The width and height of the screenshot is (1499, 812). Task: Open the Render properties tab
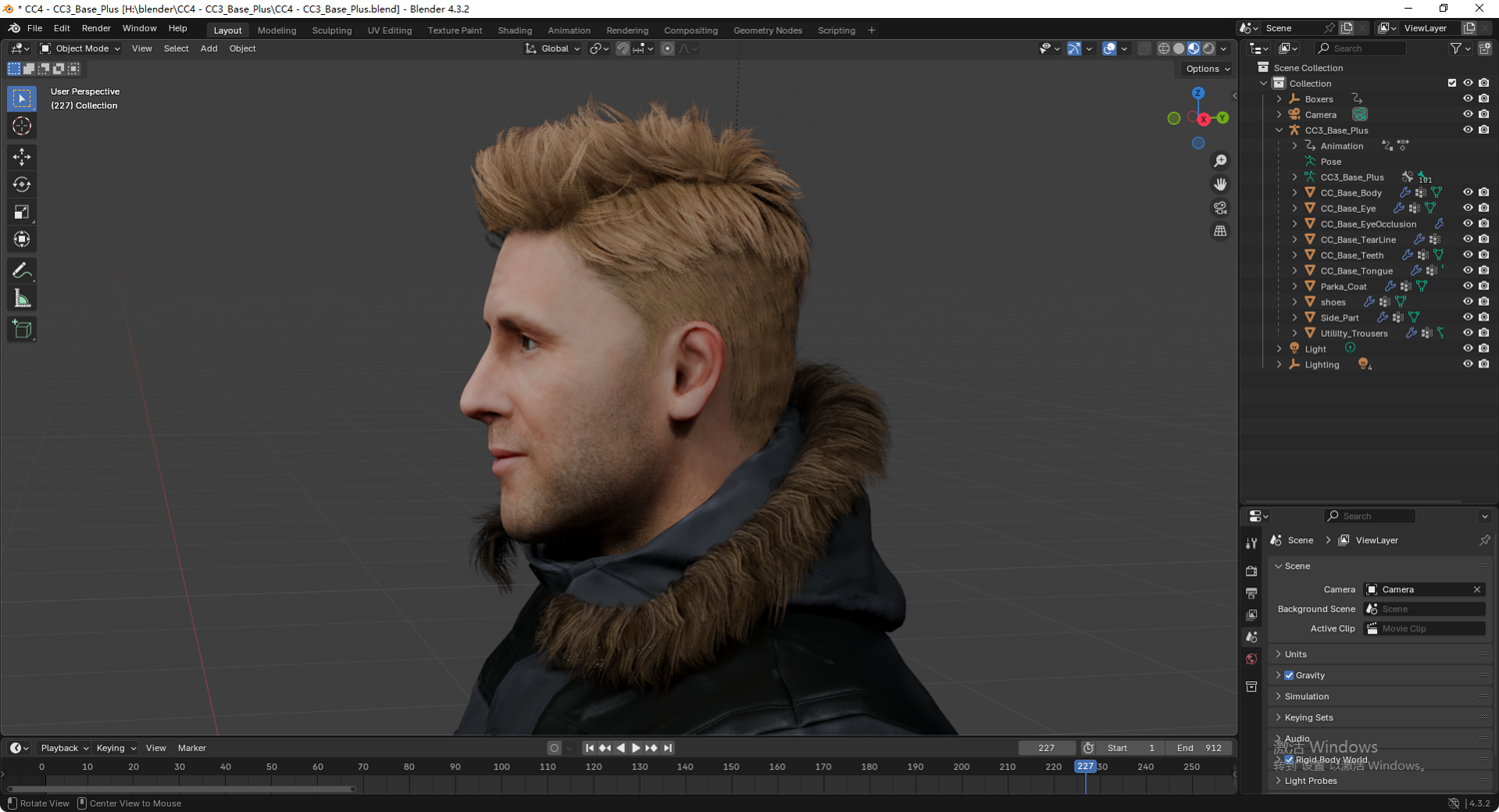(x=1251, y=571)
